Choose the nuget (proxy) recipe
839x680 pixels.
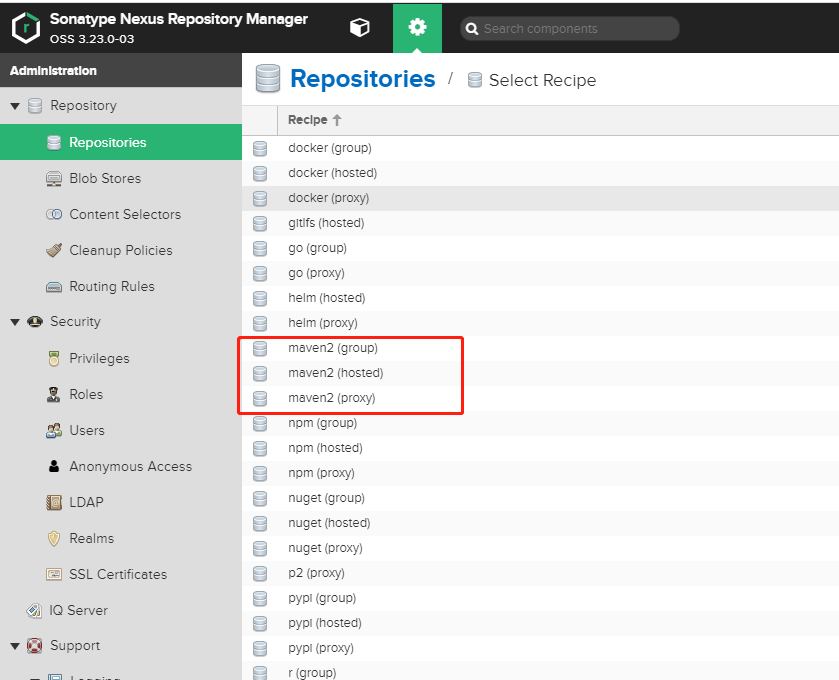tap(540, 548)
